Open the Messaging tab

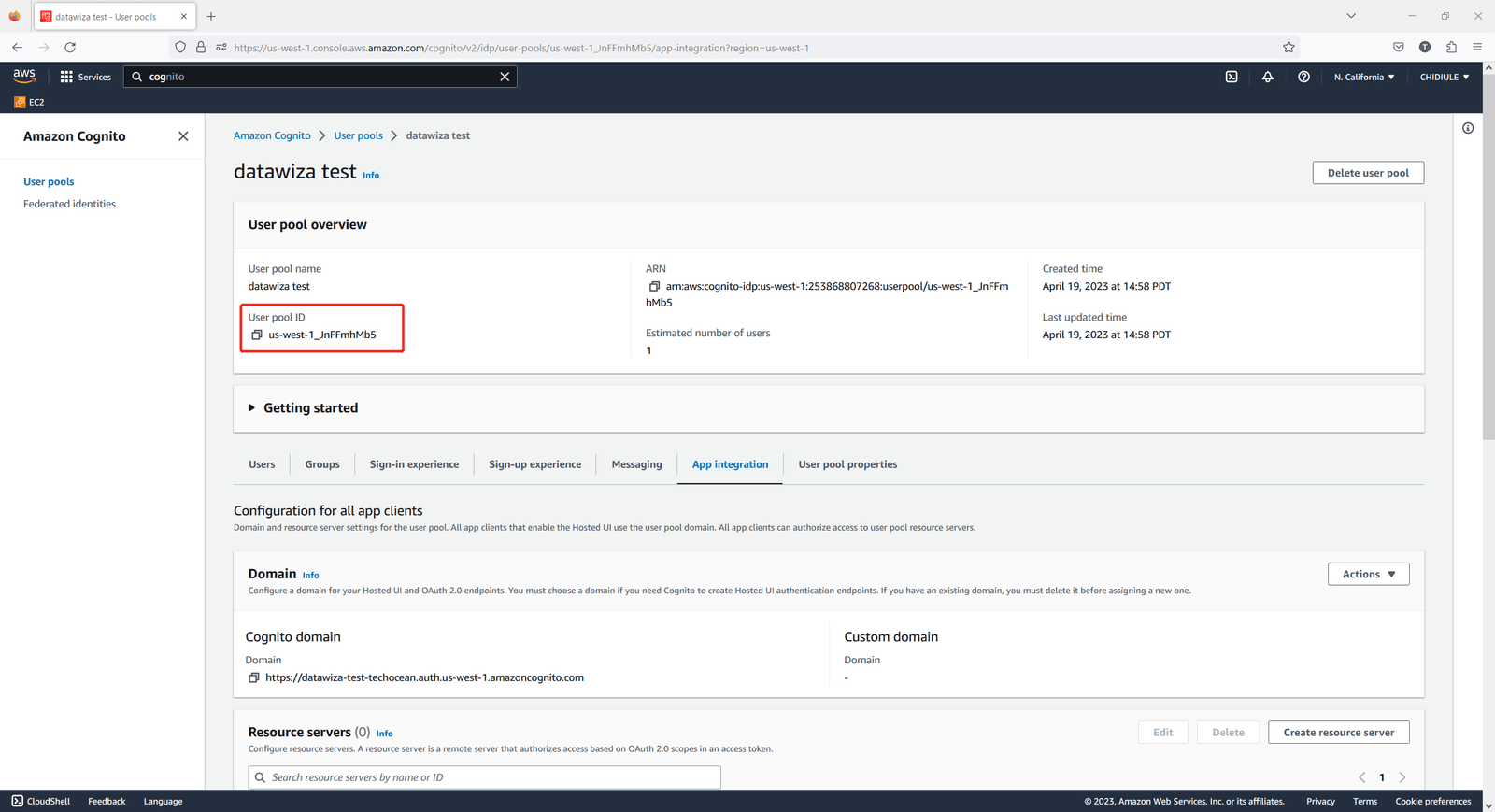(x=636, y=464)
